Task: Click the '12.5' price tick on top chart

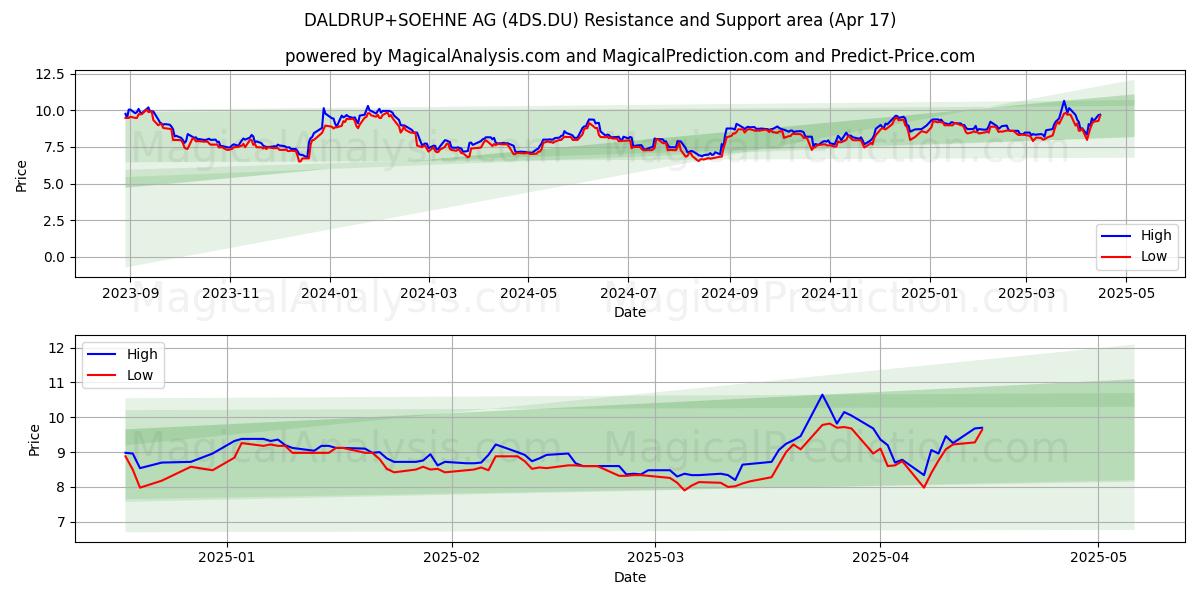Action: click(x=51, y=74)
